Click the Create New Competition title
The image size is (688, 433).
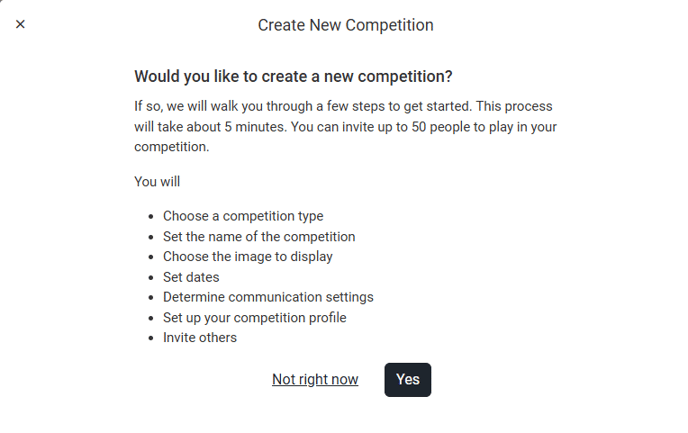[345, 25]
